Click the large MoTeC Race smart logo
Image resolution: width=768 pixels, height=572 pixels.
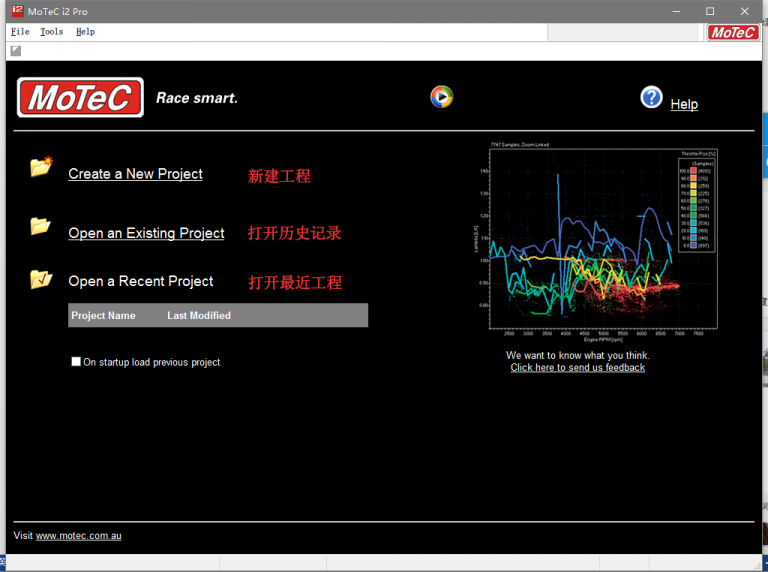pos(80,97)
